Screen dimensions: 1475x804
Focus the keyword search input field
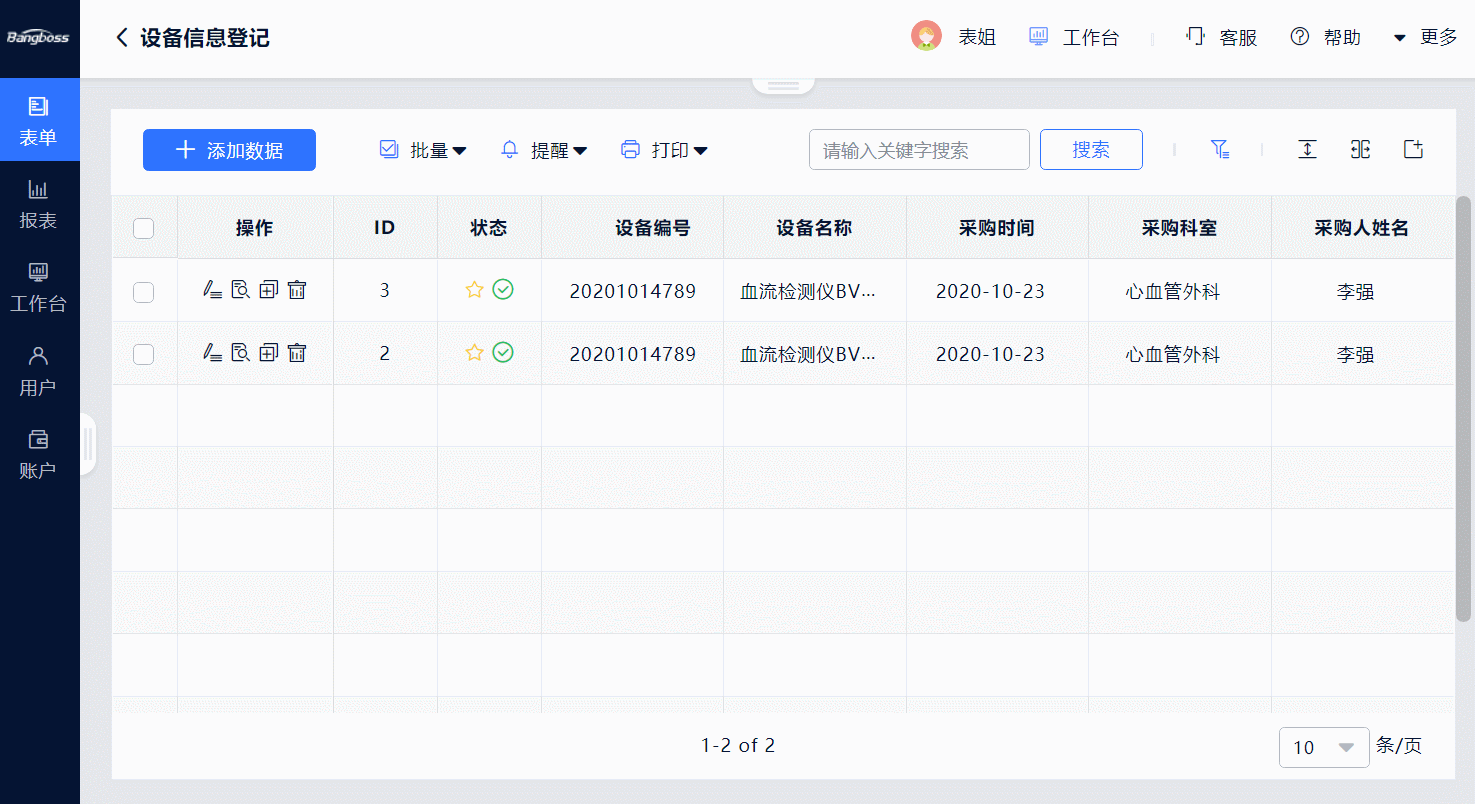918,150
